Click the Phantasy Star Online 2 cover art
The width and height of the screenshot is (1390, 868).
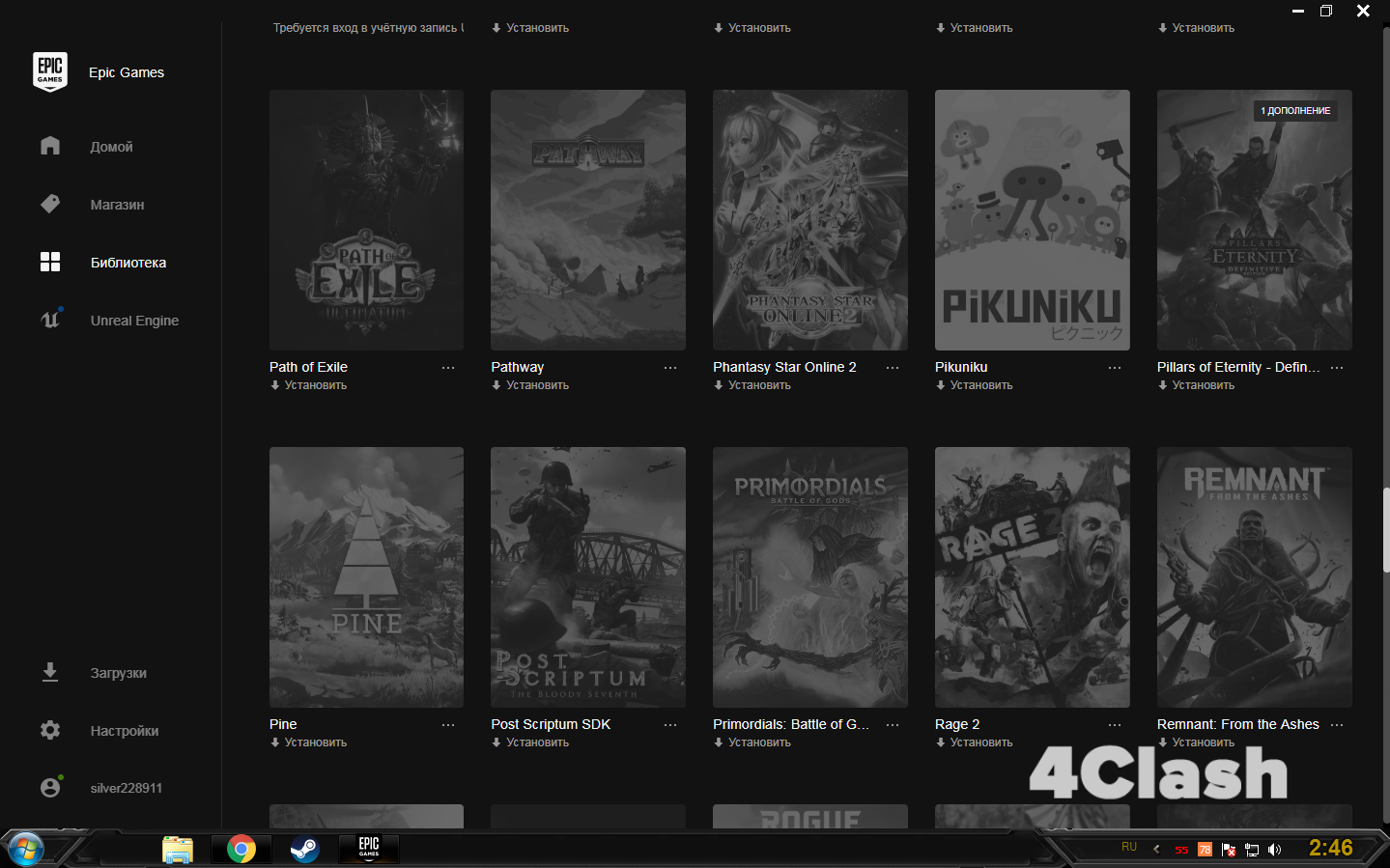[810, 220]
